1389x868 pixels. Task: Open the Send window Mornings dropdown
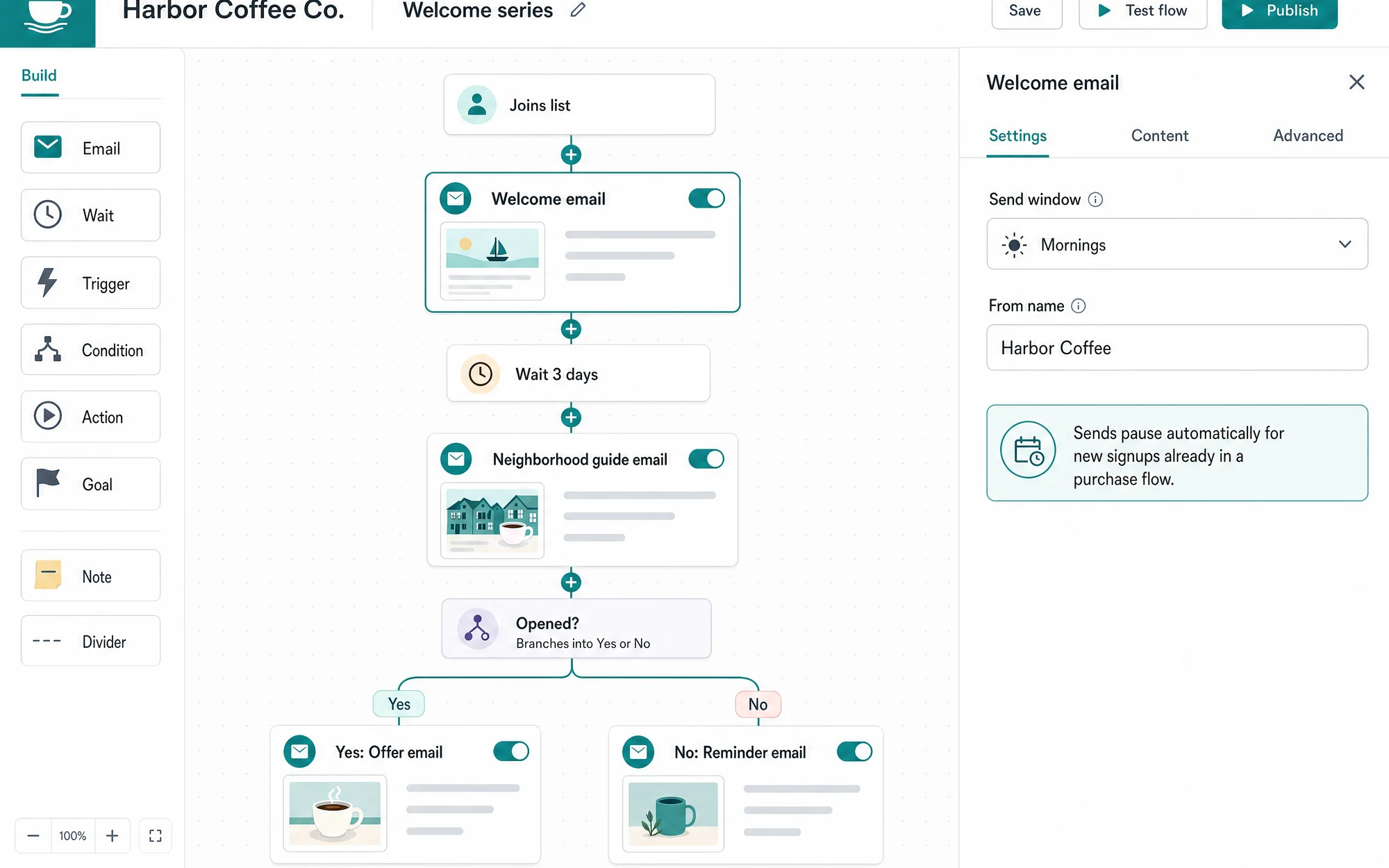pyautogui.click(x=1177, y=244)
